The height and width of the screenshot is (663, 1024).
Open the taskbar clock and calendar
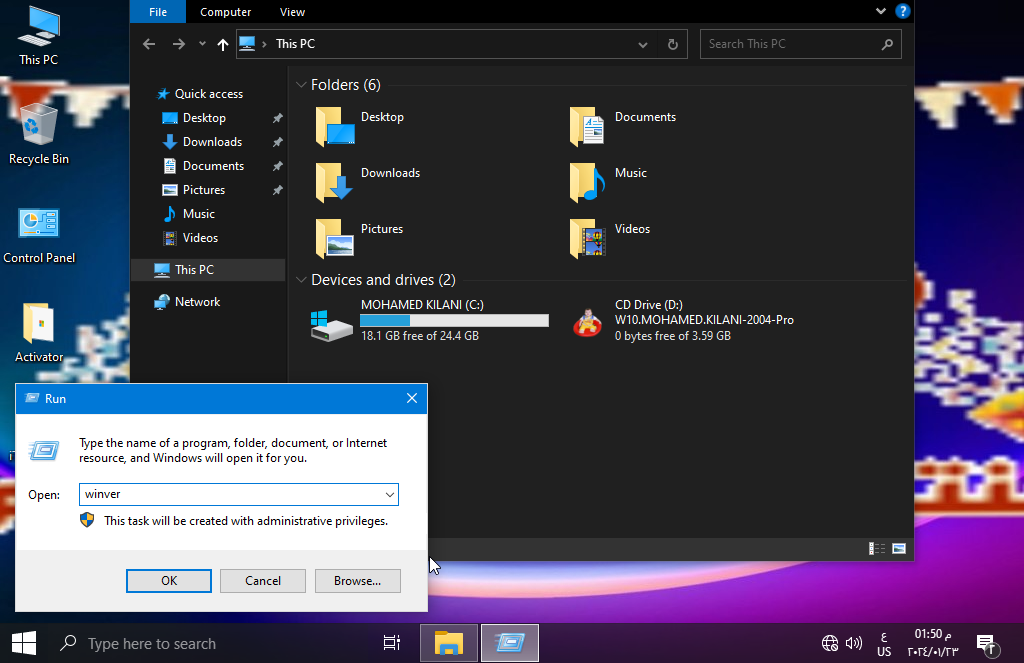(x=933, y=643)
